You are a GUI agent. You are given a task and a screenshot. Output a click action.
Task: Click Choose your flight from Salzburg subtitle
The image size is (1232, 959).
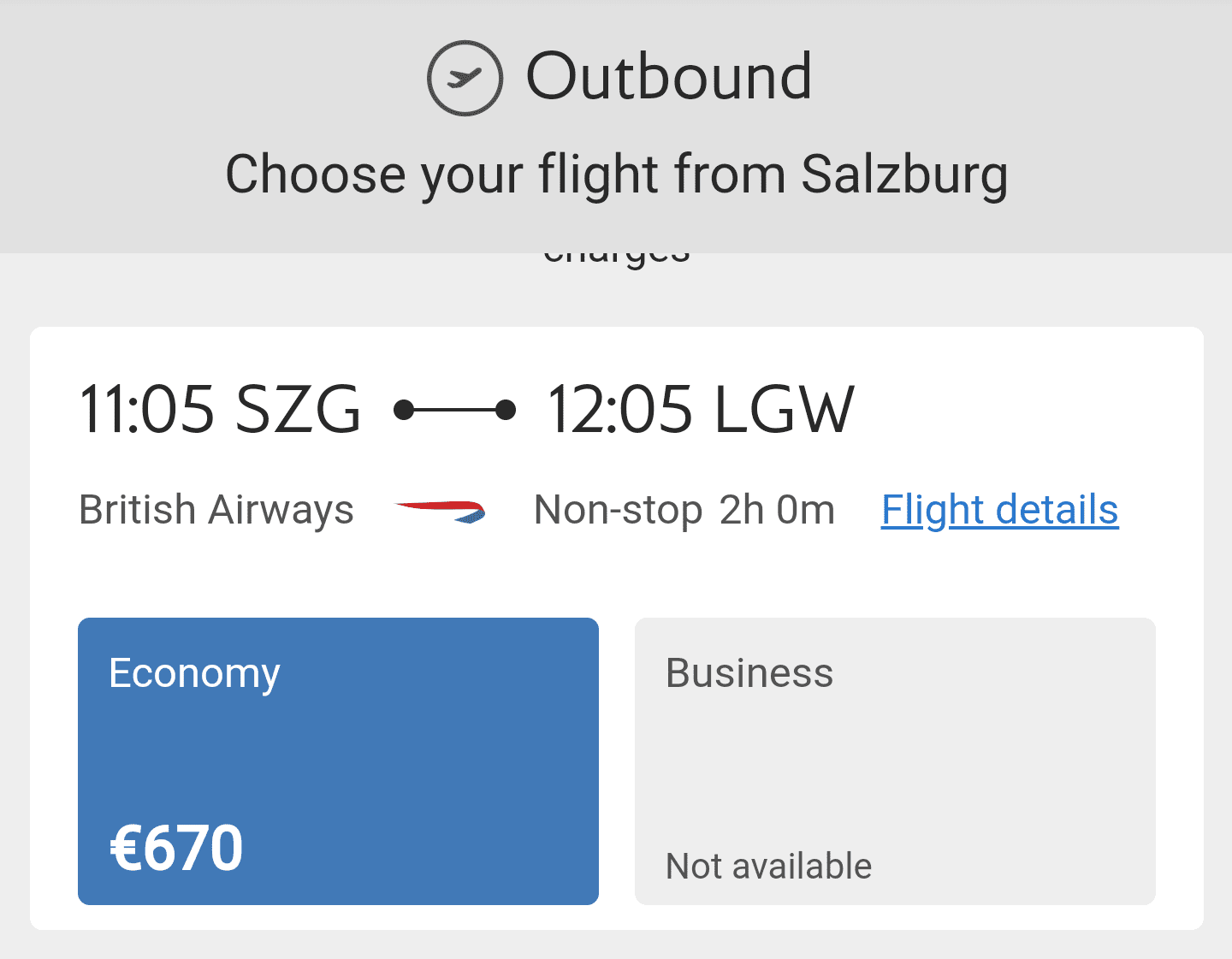pyautogui.click(x=616, y=175)
